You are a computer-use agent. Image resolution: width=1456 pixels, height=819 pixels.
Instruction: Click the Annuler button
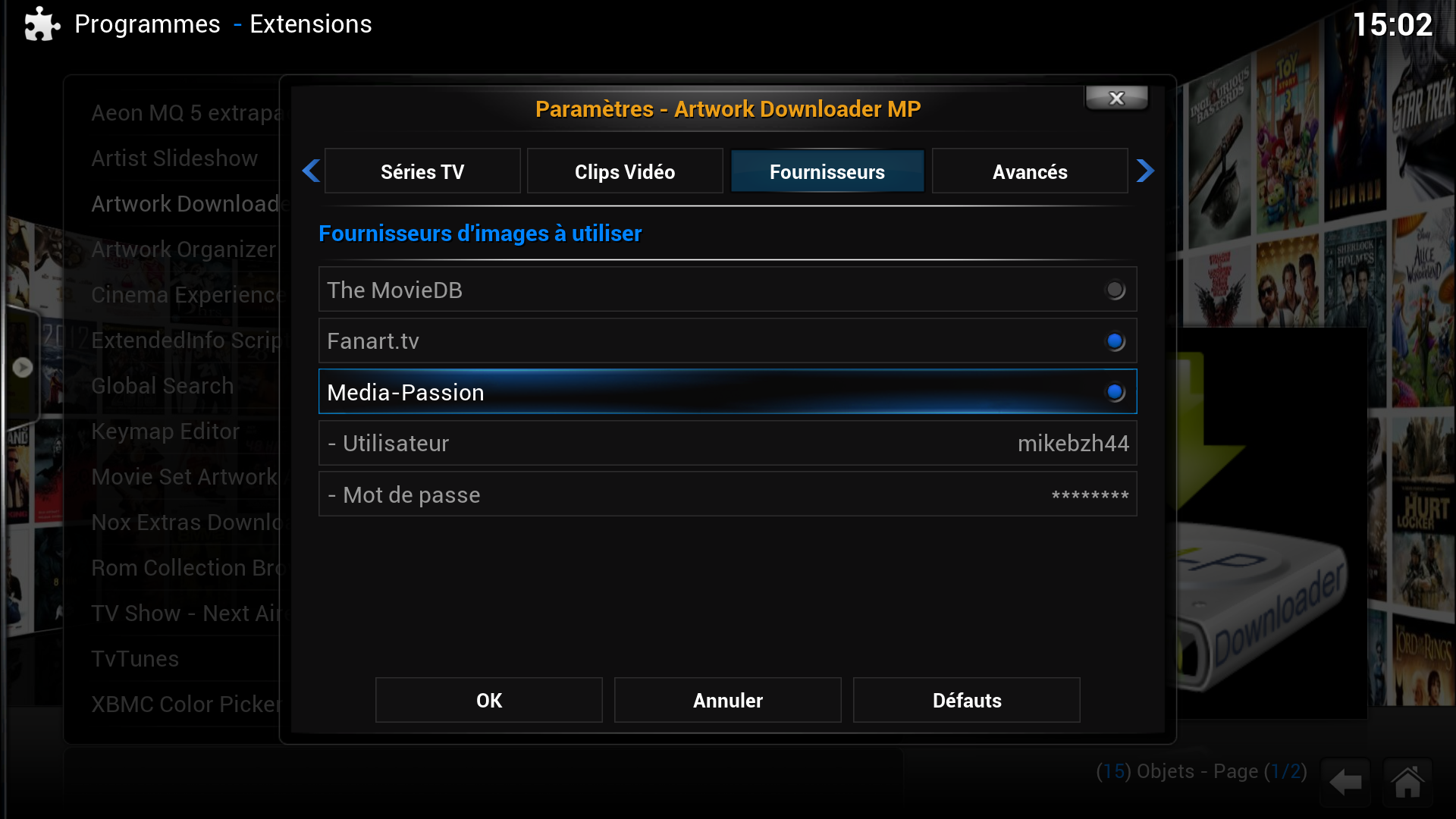point(728,700)
